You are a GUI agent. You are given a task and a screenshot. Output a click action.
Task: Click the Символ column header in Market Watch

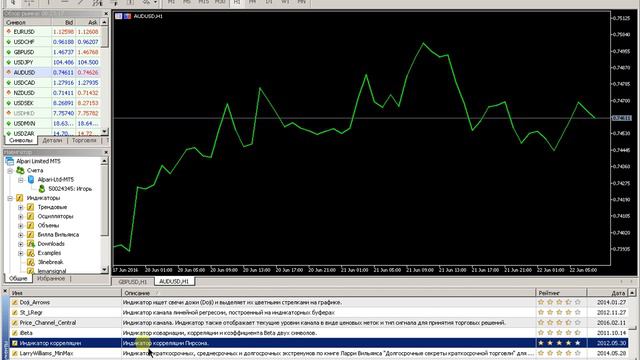point(28,22)
